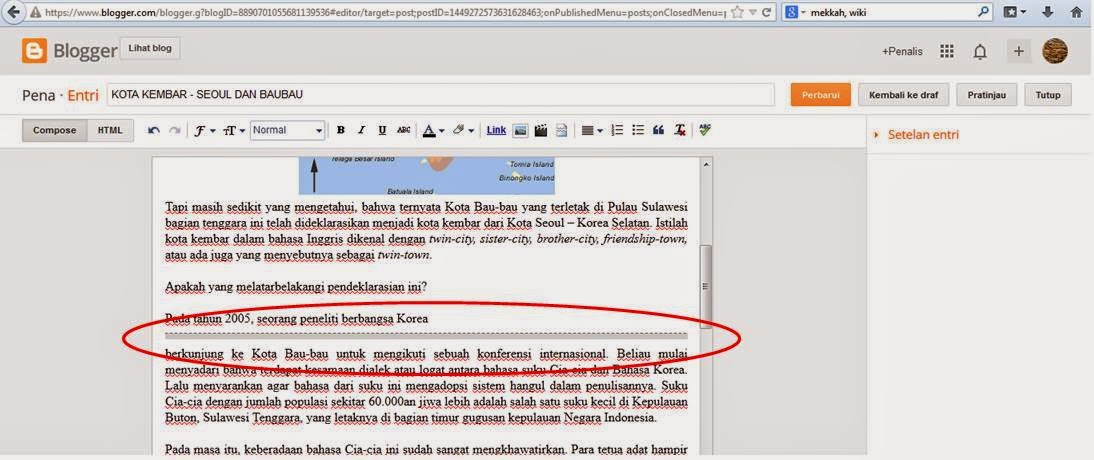1094x460 pixels.
Task: Click the Link toolbar button
Action: [496, 130]
